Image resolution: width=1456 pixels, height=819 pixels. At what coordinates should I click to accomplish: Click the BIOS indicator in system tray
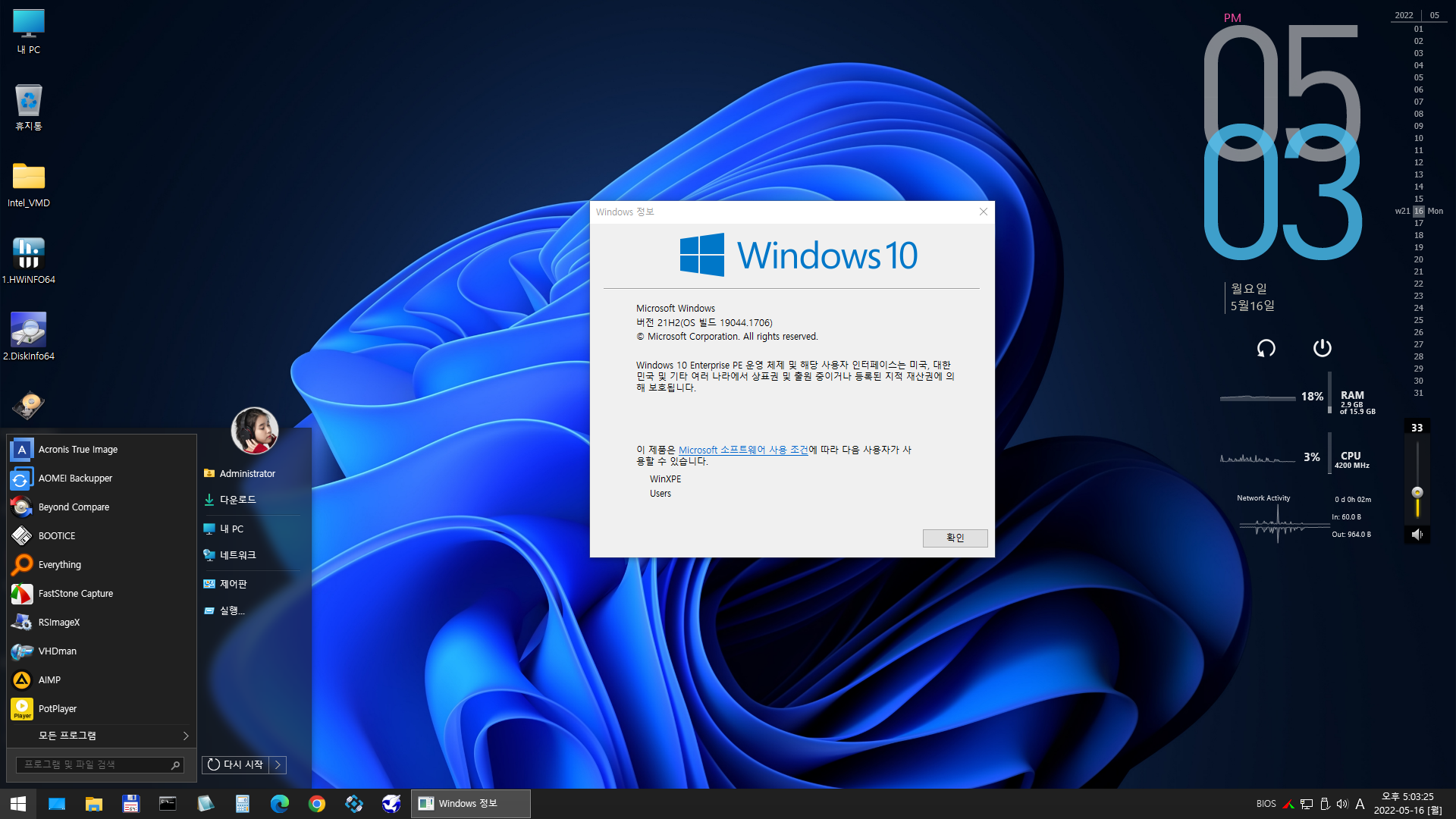[x=1266, y=804]
